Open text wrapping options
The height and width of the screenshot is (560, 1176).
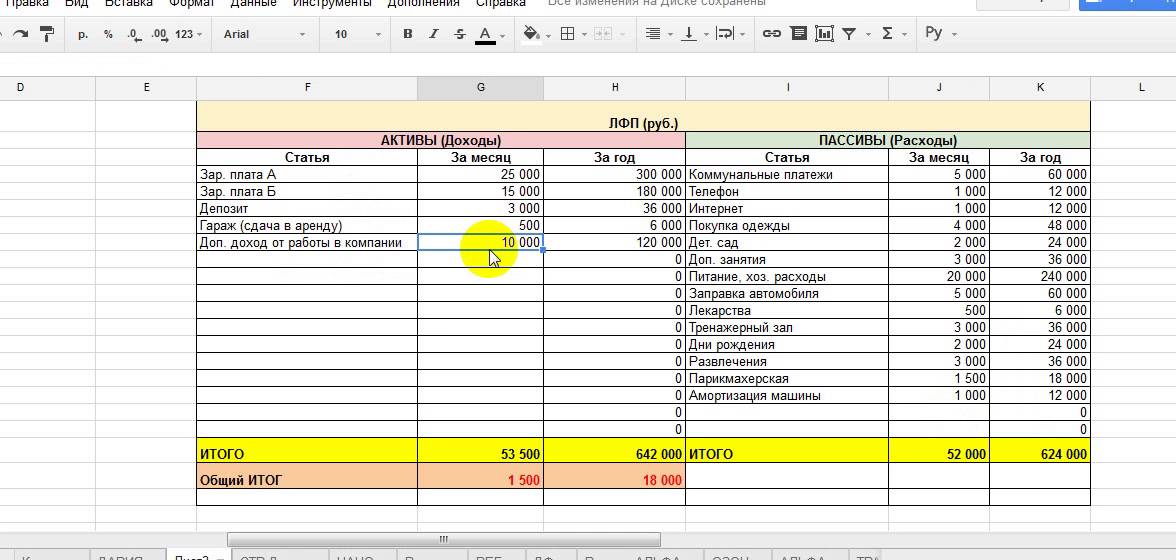(x=730, y=34)
